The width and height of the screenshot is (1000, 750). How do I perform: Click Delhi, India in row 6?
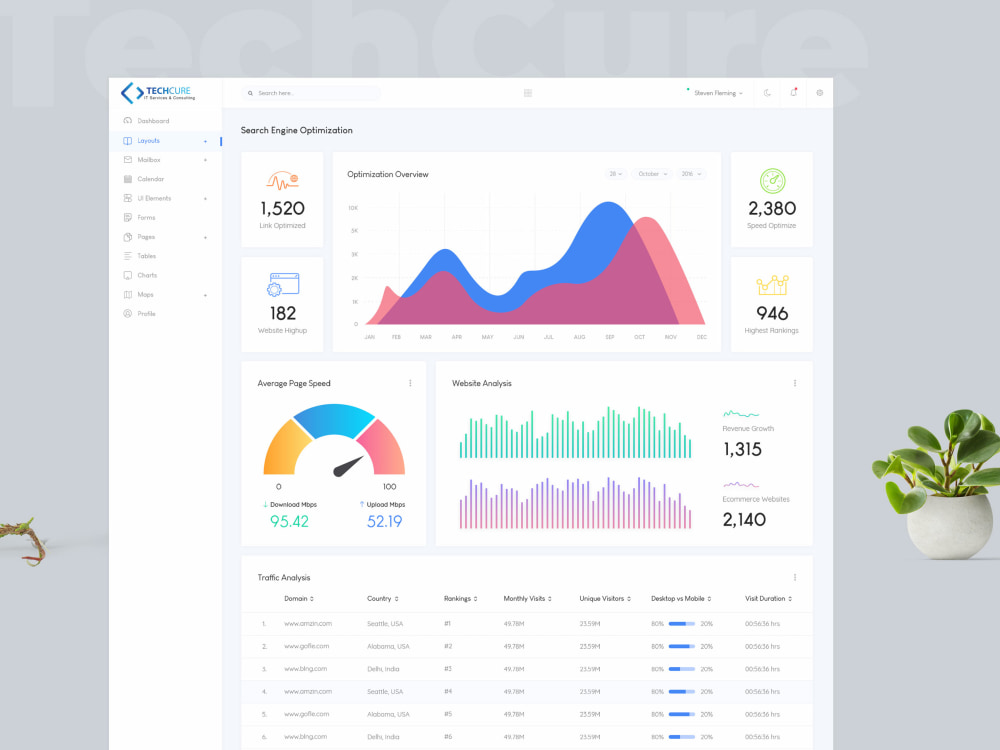(x=383, y=737)
